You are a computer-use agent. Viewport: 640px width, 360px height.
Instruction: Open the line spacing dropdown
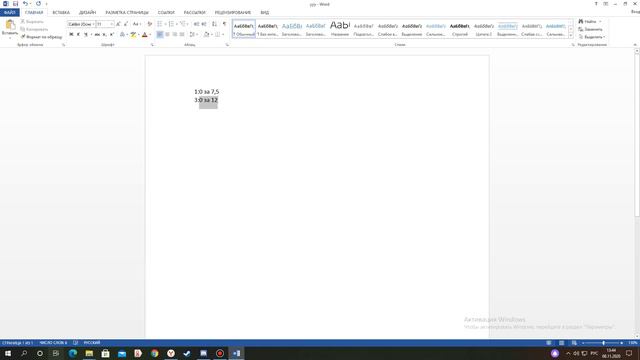(x=193, y=35)
